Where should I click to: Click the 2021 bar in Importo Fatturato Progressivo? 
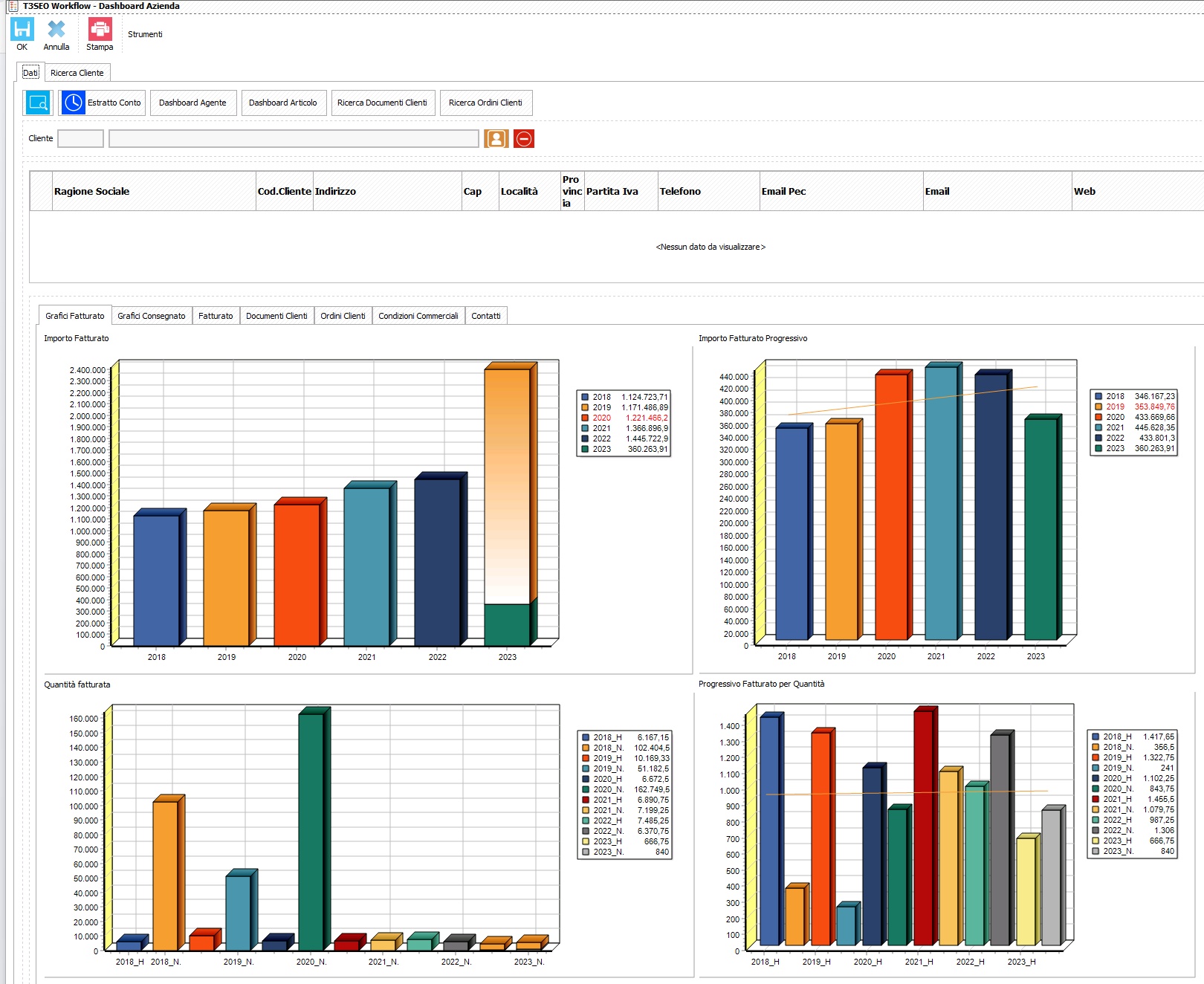942,502
